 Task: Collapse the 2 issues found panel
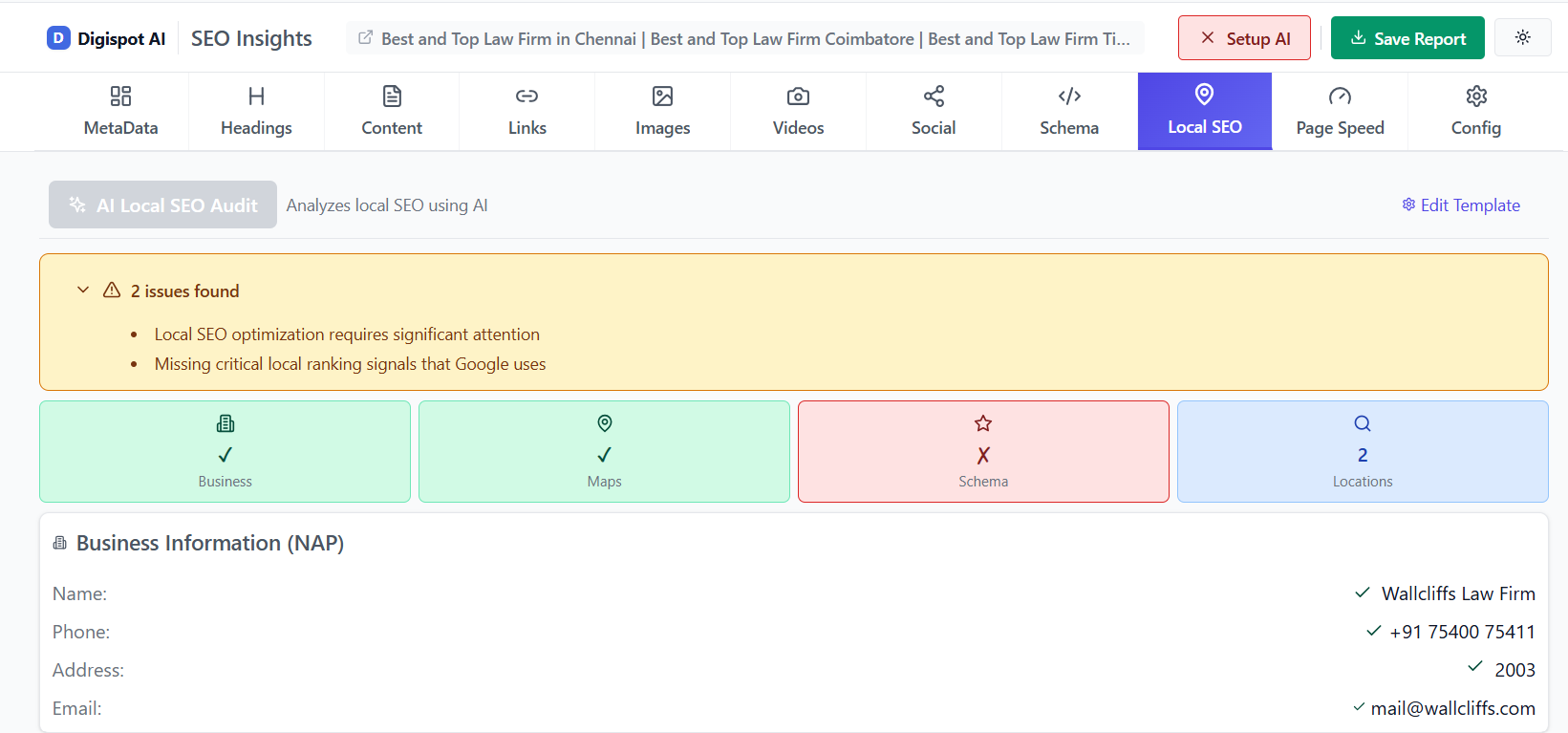click(83, 291)
